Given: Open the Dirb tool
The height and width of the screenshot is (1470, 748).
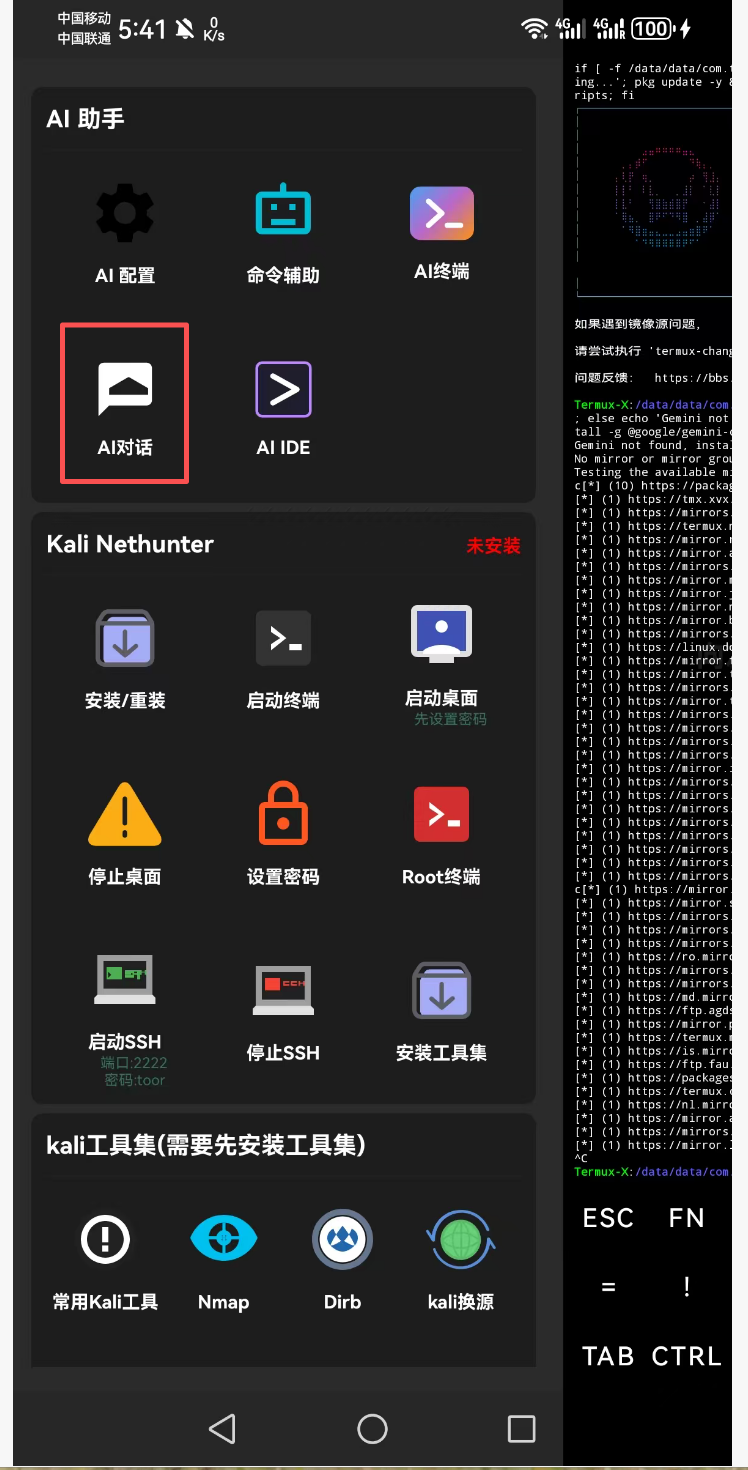Looking at the screenshot, I should (x=342, y=1241).
